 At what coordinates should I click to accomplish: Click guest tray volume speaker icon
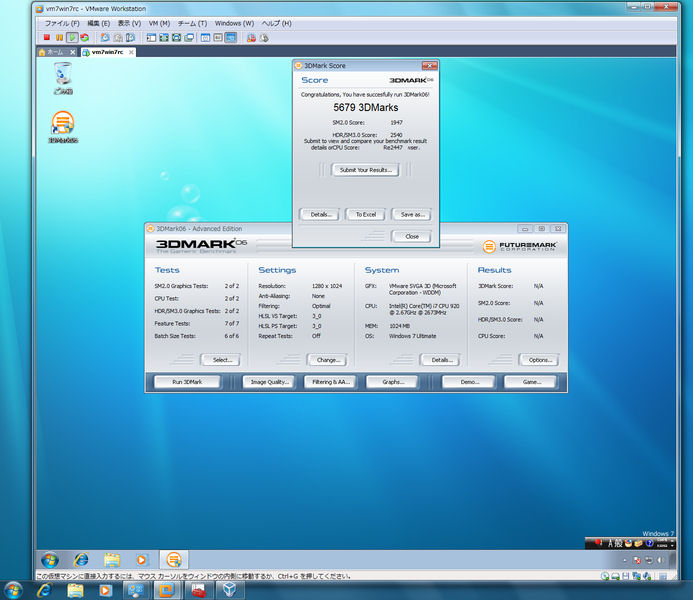coord(661,560)
